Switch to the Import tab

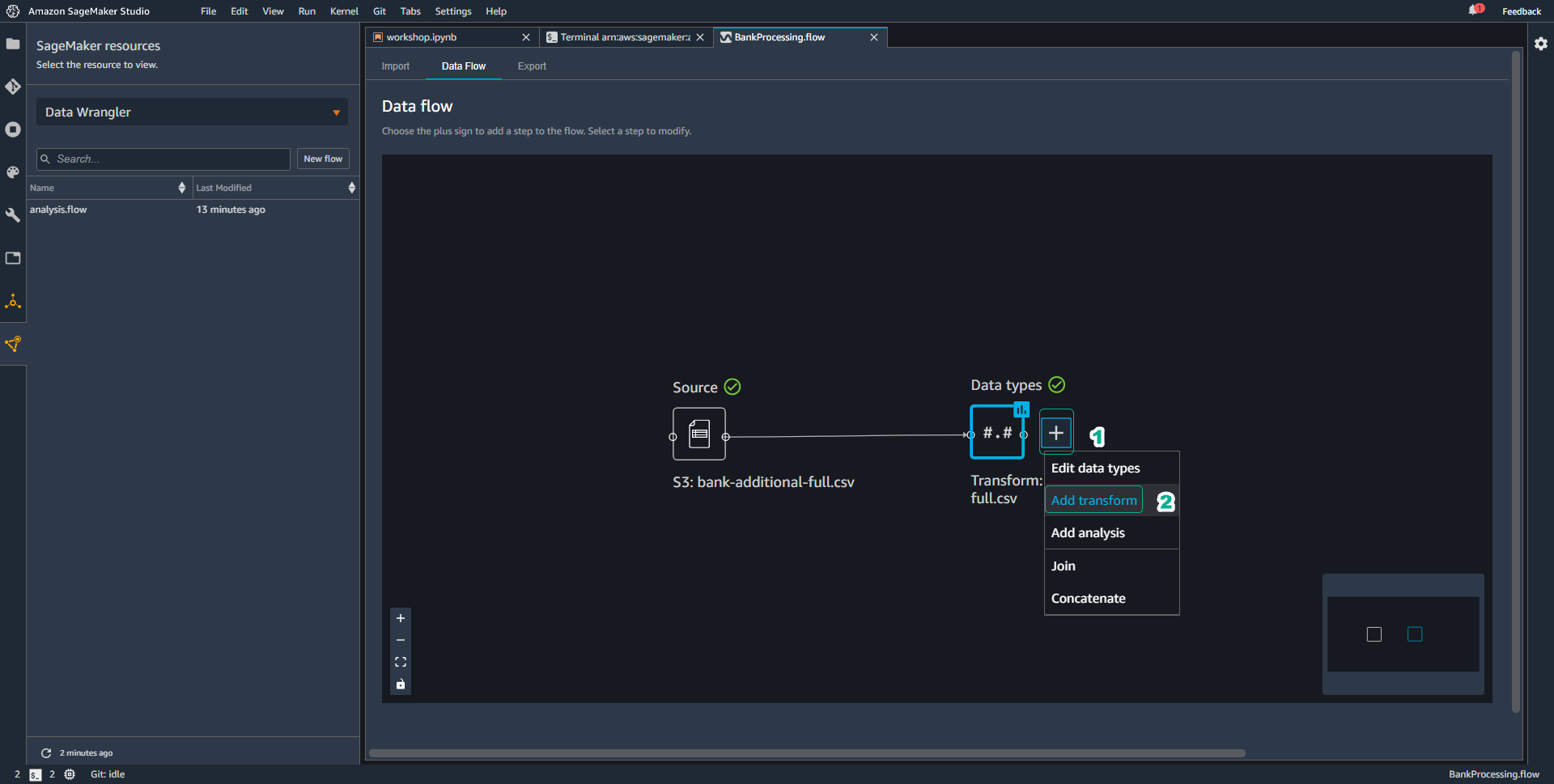(396, 66)
